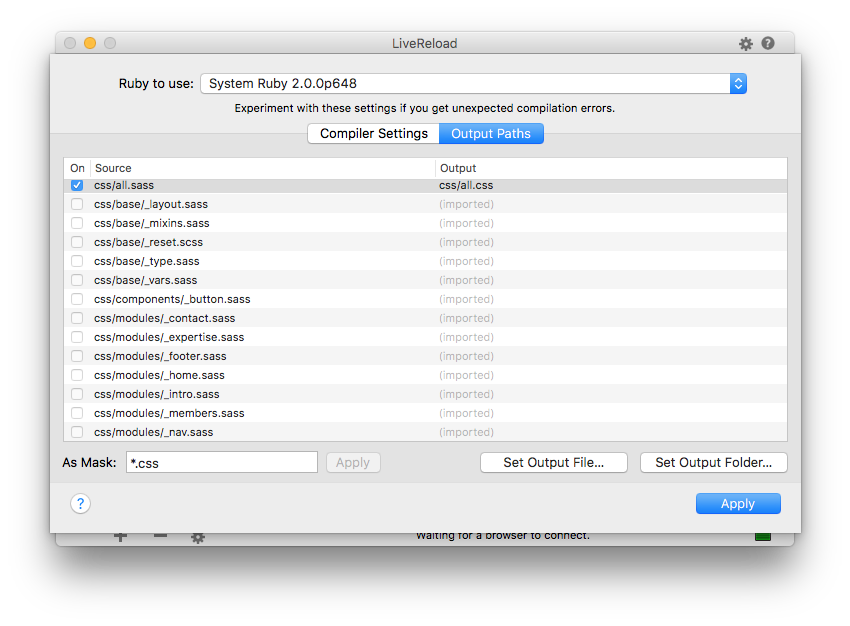Image resolution: width=850 pixels, height=626 pixels.
Task: Select css/modules/_intro.sass row text
Action: [157, 394]
